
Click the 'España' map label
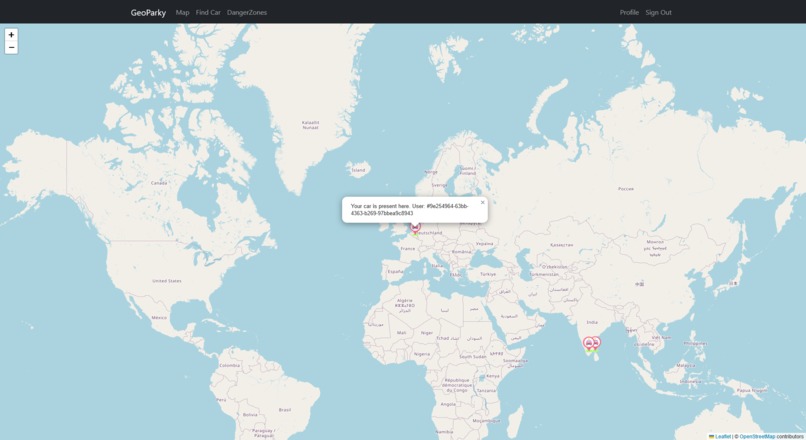click(395, 271)
